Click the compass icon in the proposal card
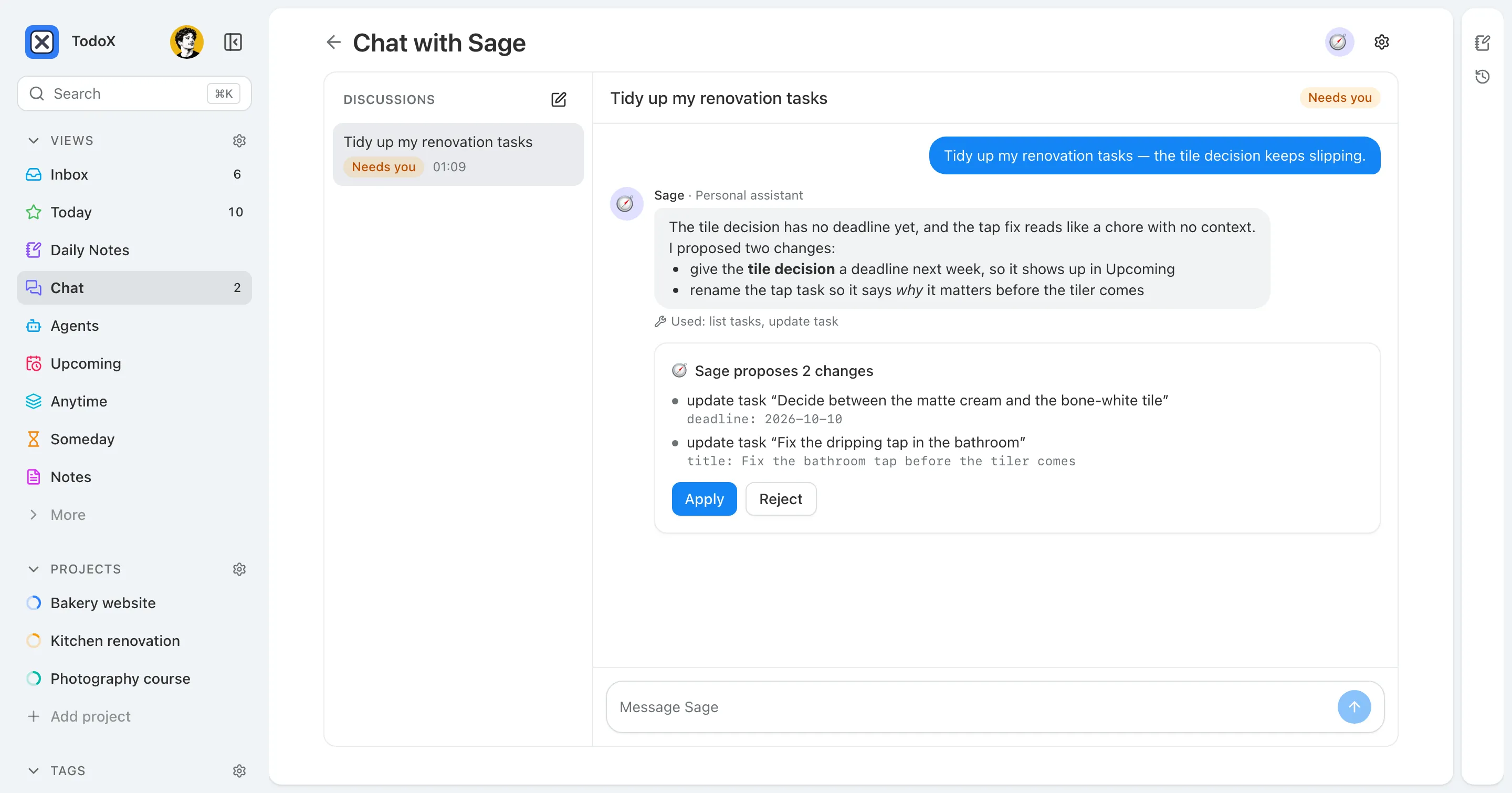This screenshot has width=1512, height=793. 679,370
